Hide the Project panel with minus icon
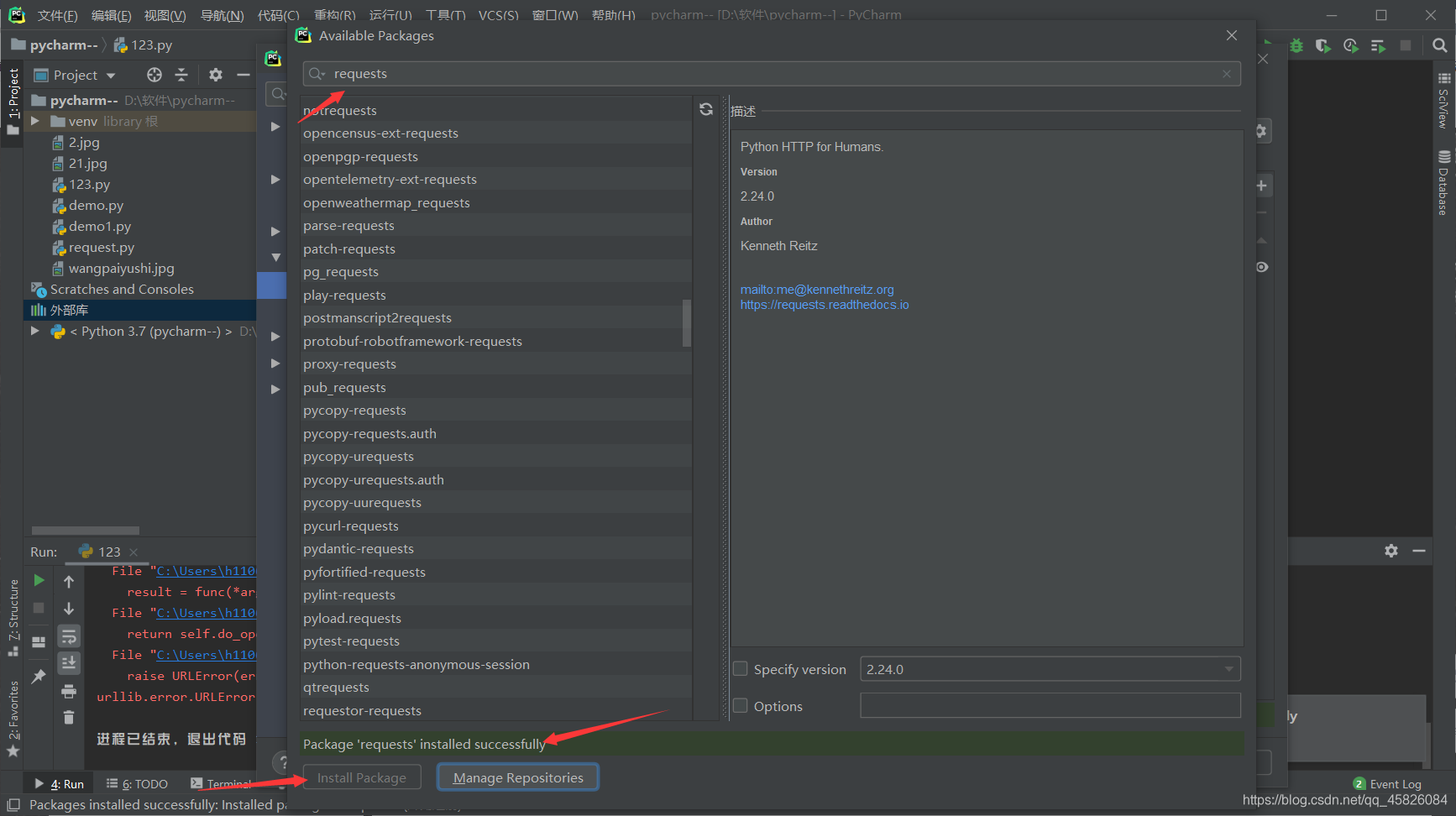 click(244, 75)
